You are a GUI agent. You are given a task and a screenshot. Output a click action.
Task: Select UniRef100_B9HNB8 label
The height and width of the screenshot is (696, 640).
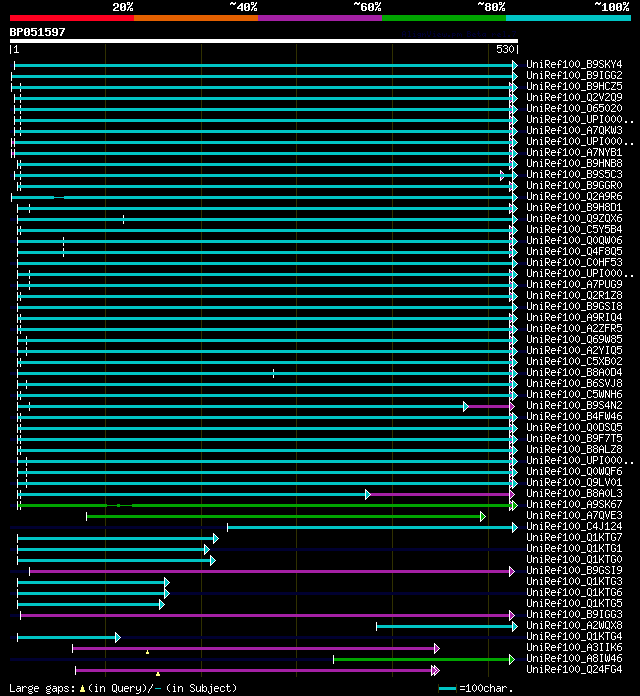[574, 163]
